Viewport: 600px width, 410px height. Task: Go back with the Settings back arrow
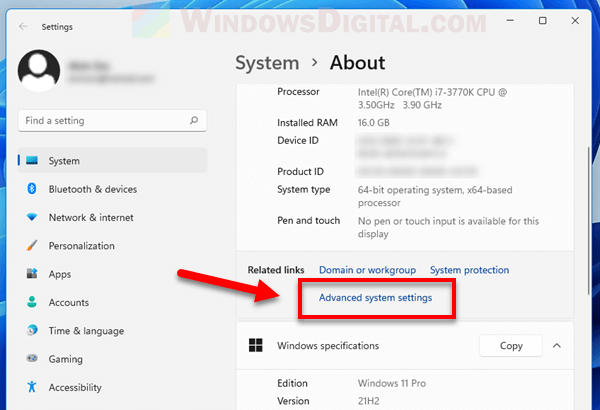pyautogui.click(x=23, y=26)
